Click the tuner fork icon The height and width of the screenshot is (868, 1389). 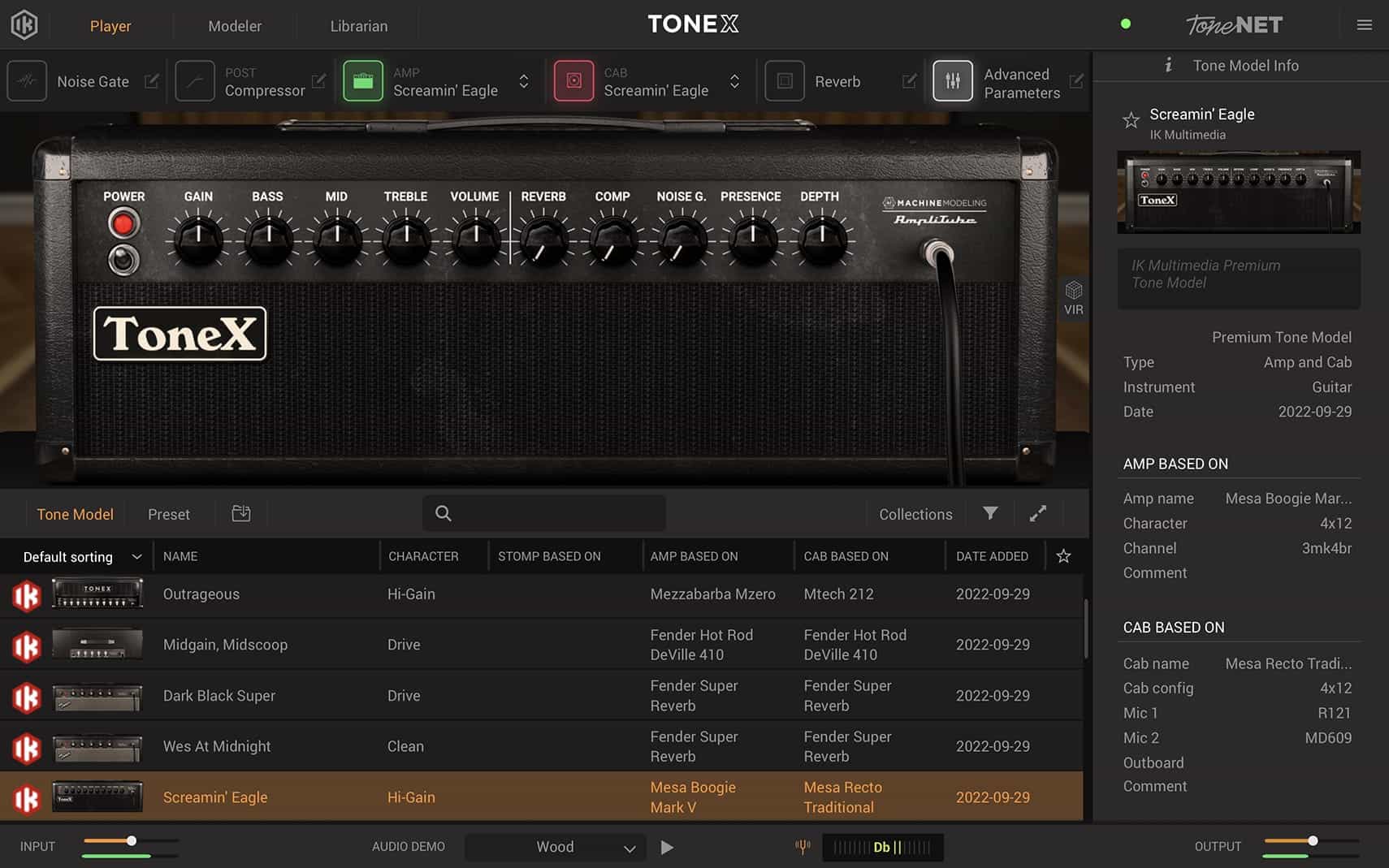(803, 847)
